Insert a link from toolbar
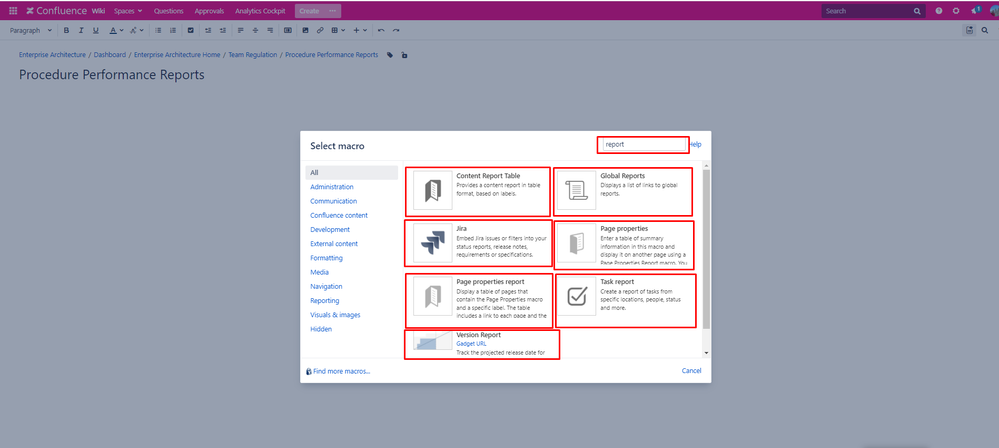 (x=320, y=30)
